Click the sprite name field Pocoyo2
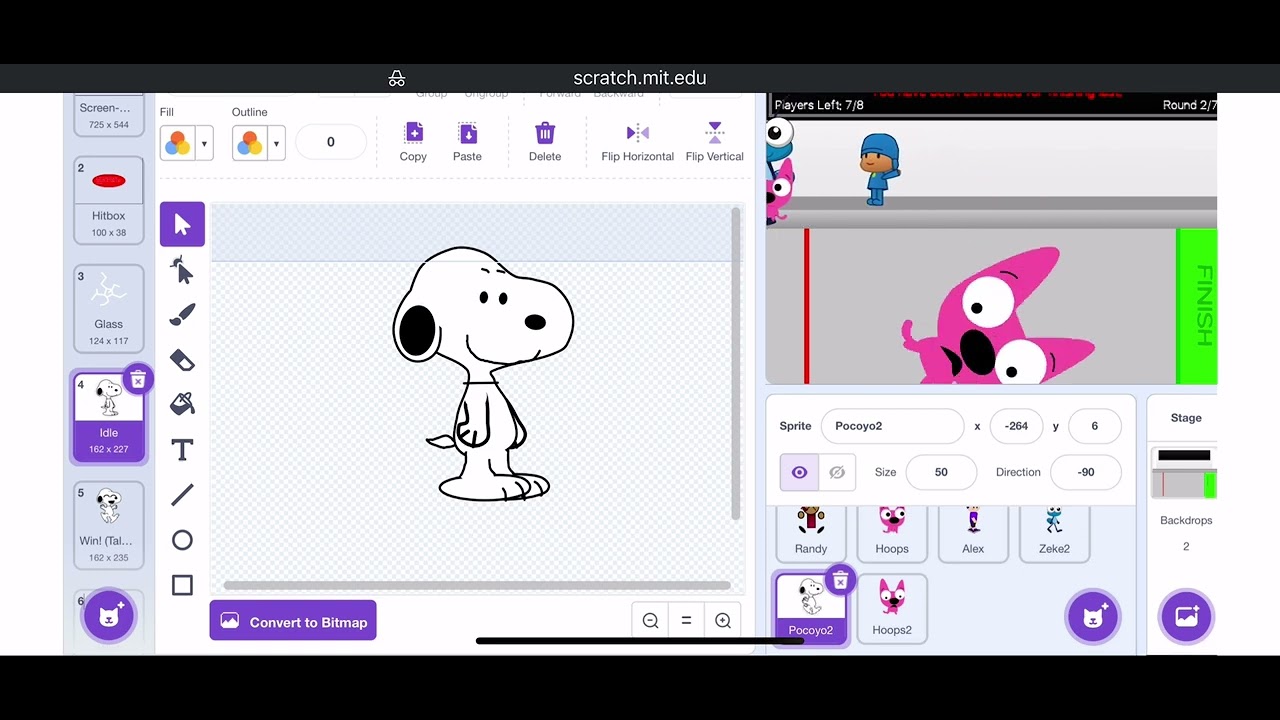This screenshot has height=720, width=1280. pyautogui.click(x=892, y=426)
